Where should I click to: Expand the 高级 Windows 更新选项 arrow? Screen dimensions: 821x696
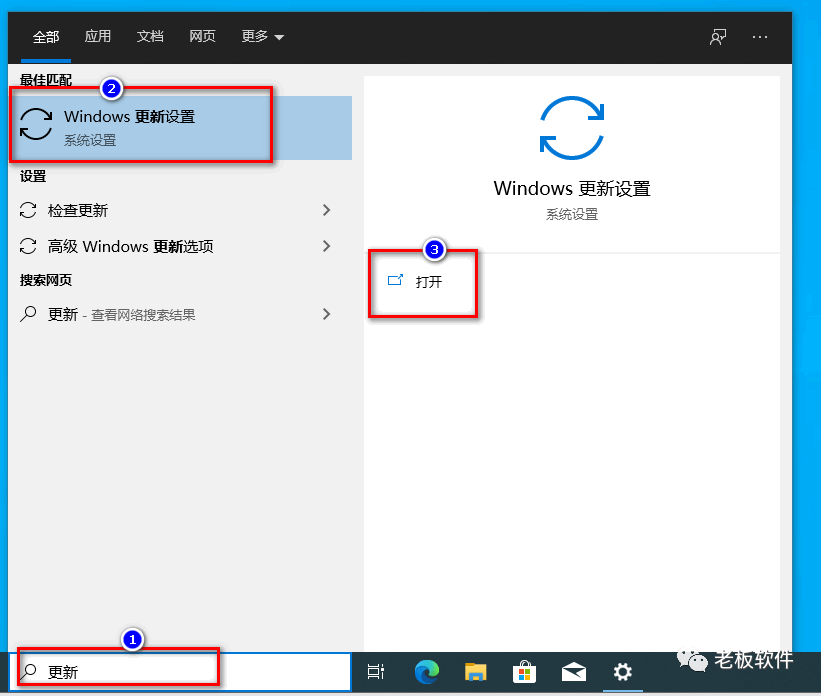[326, 246]
